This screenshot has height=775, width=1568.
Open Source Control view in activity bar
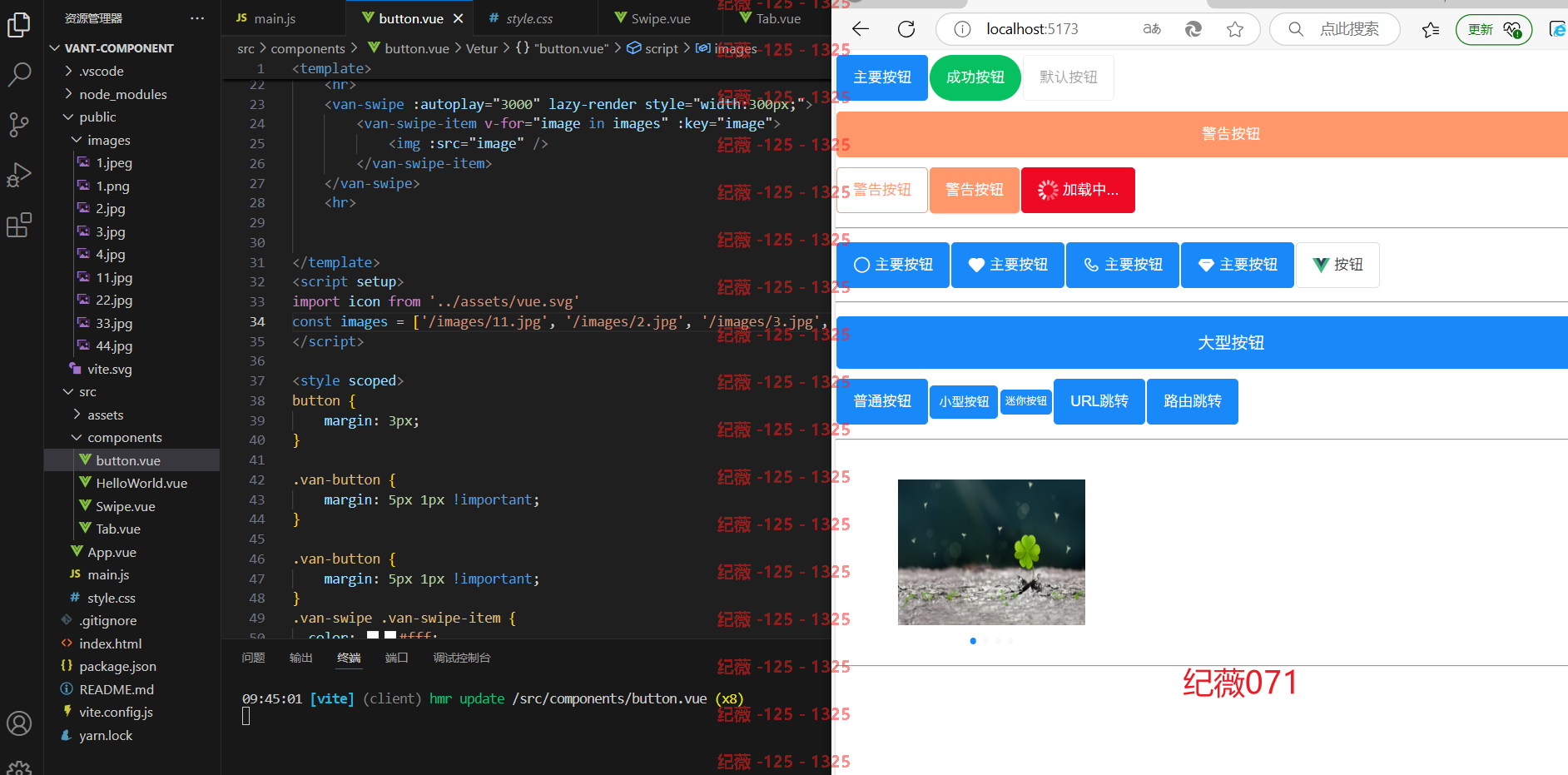pyautogui.click(x=18, y=125)
